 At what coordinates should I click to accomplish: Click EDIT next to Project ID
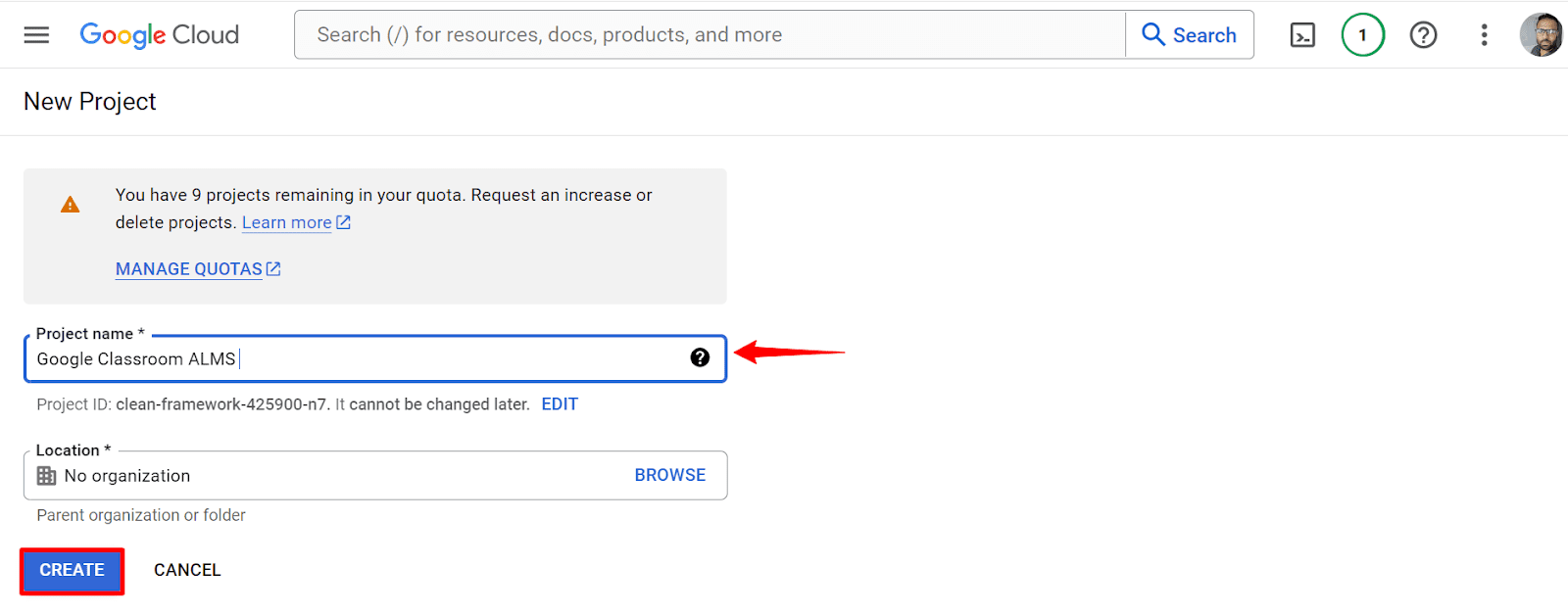560,404
